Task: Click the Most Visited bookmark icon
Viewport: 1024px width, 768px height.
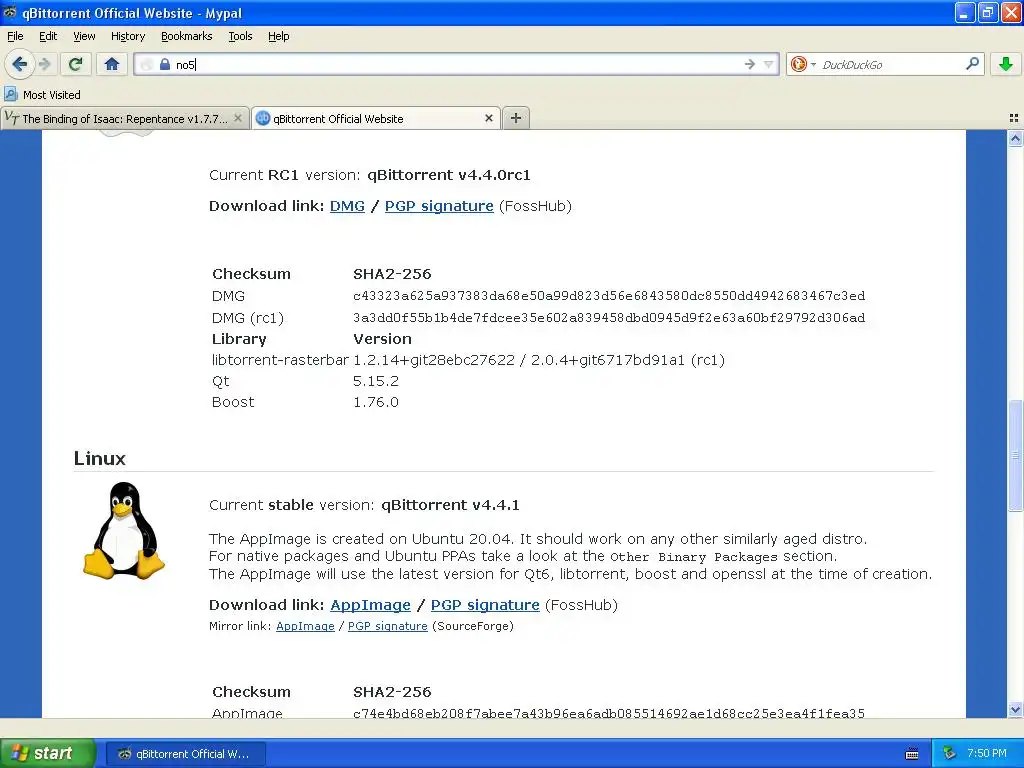Action: [11, 94]
